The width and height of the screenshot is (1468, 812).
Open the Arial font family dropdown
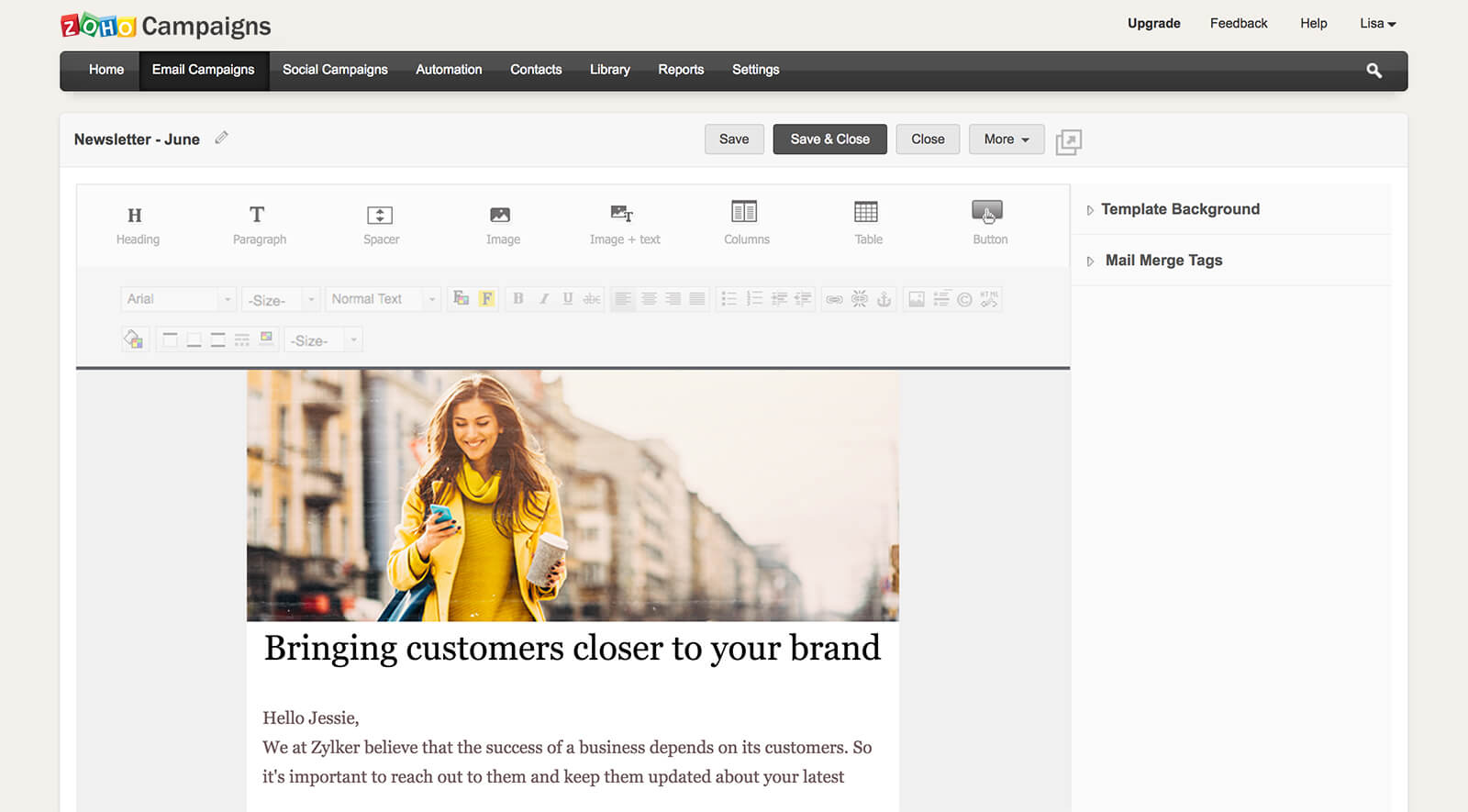(178, 299)
